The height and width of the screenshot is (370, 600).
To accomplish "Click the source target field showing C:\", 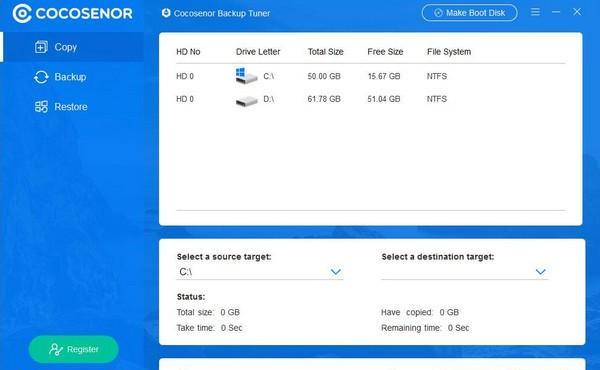I will [259, 272].
